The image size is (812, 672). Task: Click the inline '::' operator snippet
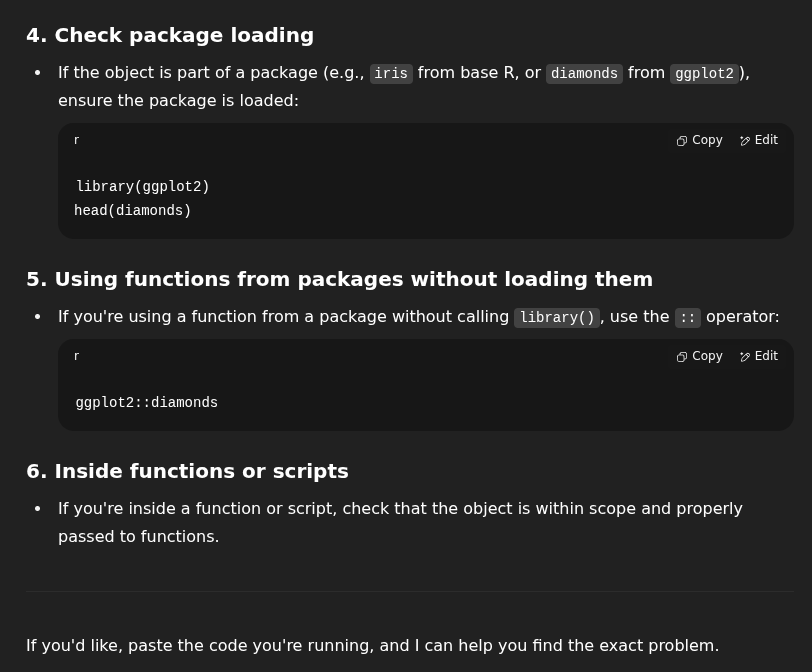(x=687, y=318)
